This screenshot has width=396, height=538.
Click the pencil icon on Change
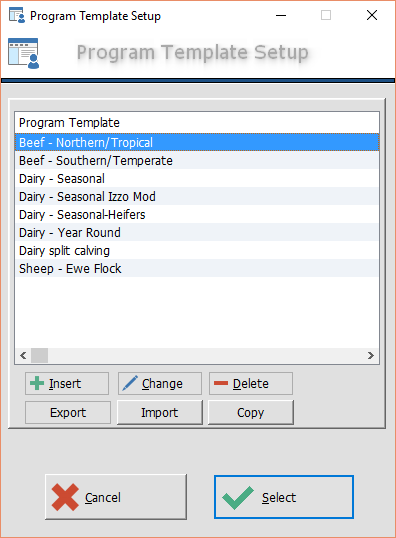click(130, 383)
